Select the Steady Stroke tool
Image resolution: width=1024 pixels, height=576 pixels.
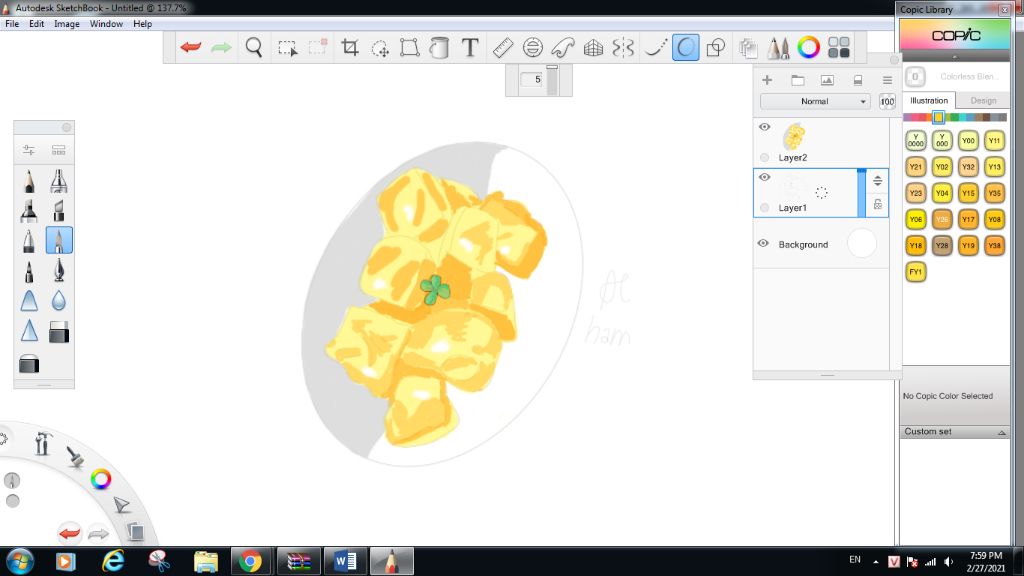pos(654,47)
